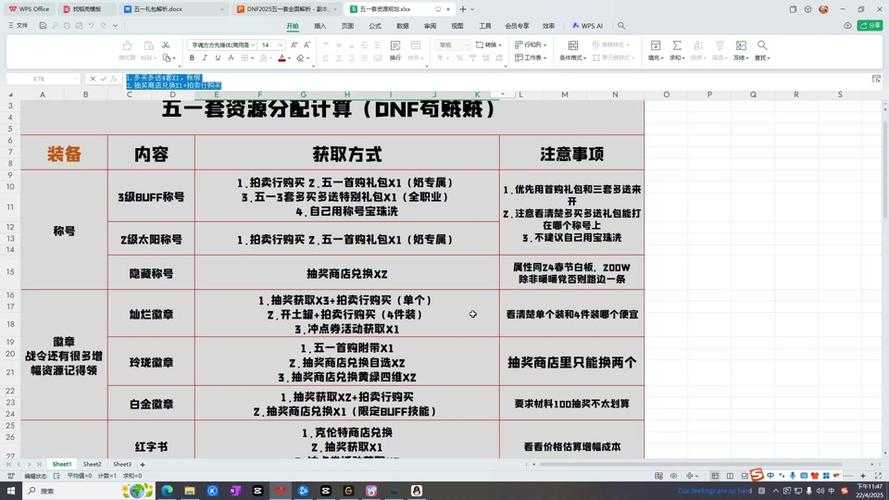Open the font color dropdown arrow
Viewport: 889px width, 500px height.
pyautogui.click(x=289, y=58)
